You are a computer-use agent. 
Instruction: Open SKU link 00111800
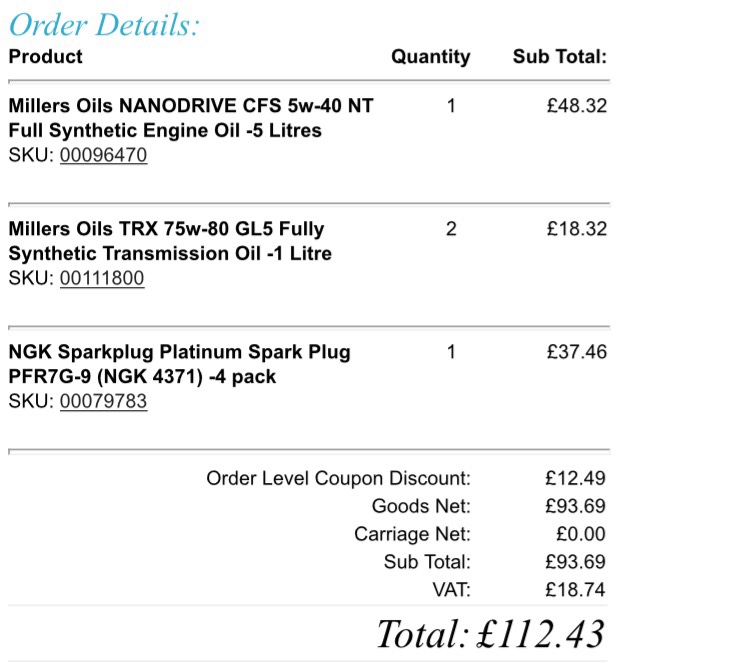tap(102, 278)
